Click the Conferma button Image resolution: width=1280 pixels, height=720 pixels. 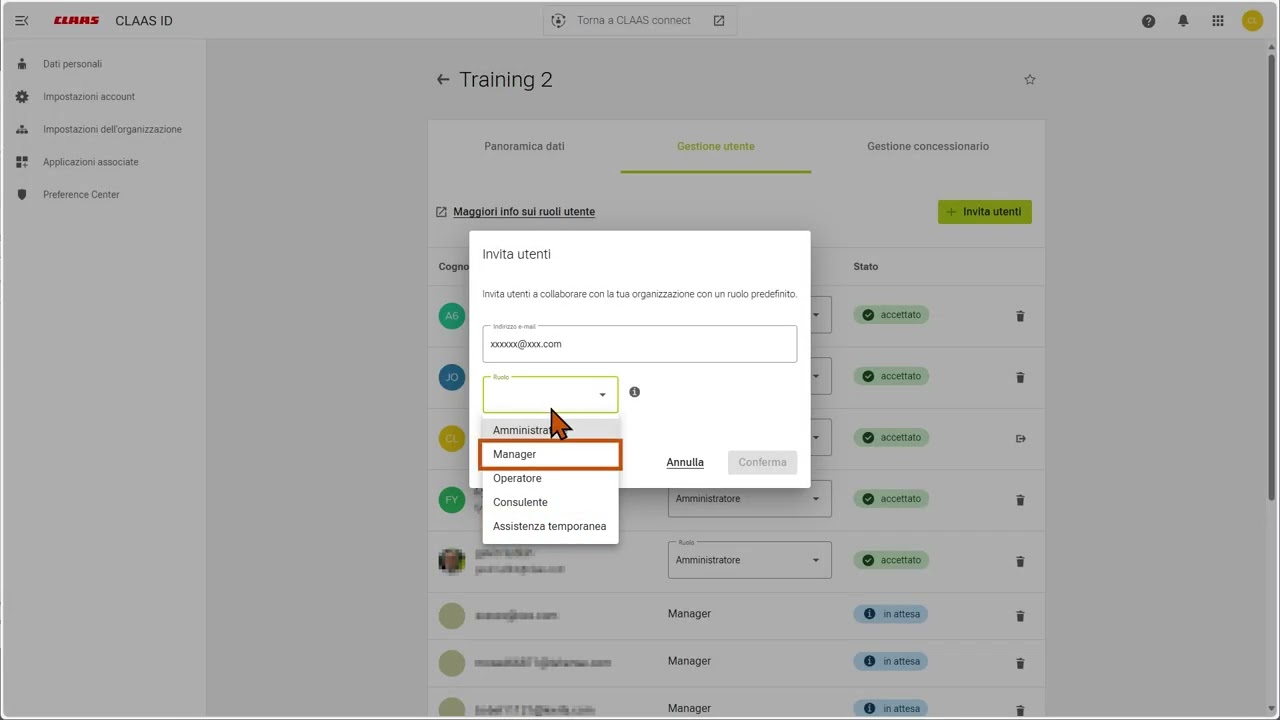pos(763,462)
